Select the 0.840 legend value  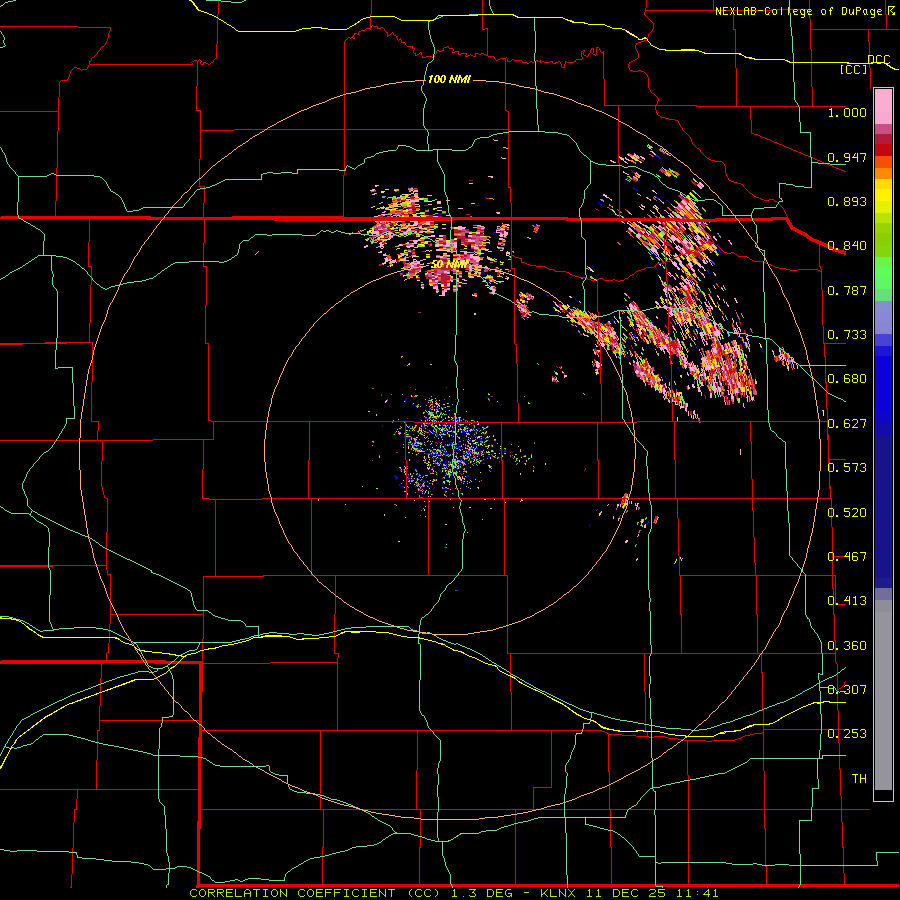click(x=847, y=245)
